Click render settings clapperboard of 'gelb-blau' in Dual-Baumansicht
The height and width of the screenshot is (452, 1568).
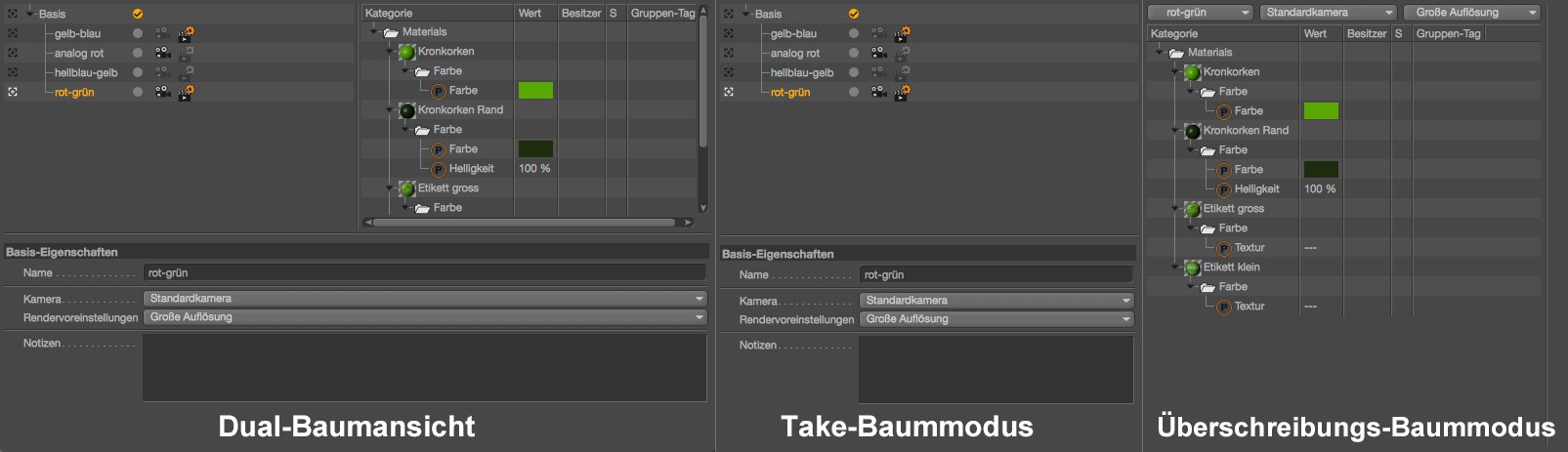186,33
